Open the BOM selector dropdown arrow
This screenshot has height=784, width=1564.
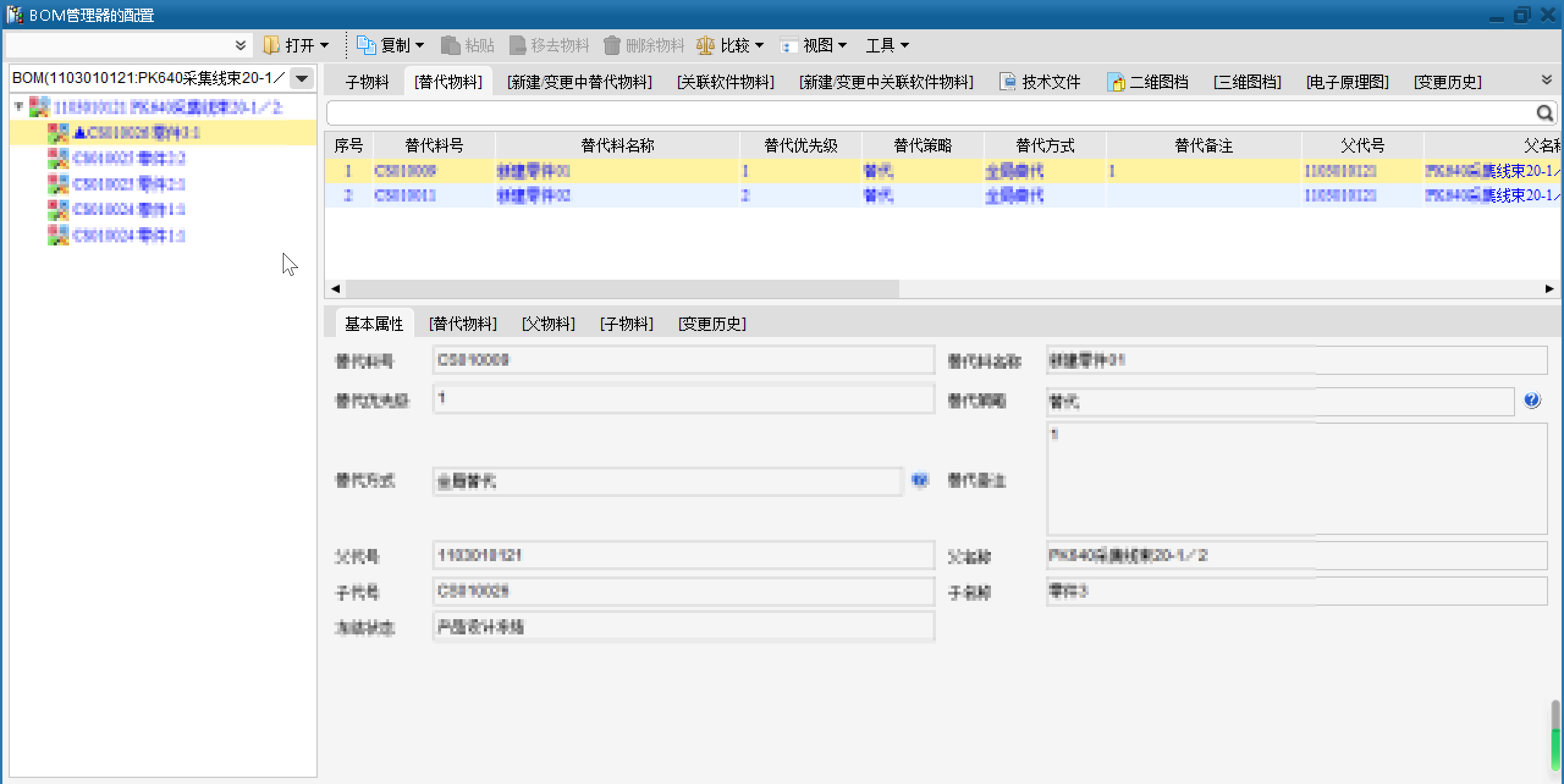pyautogui.click(x=302, y=79)
